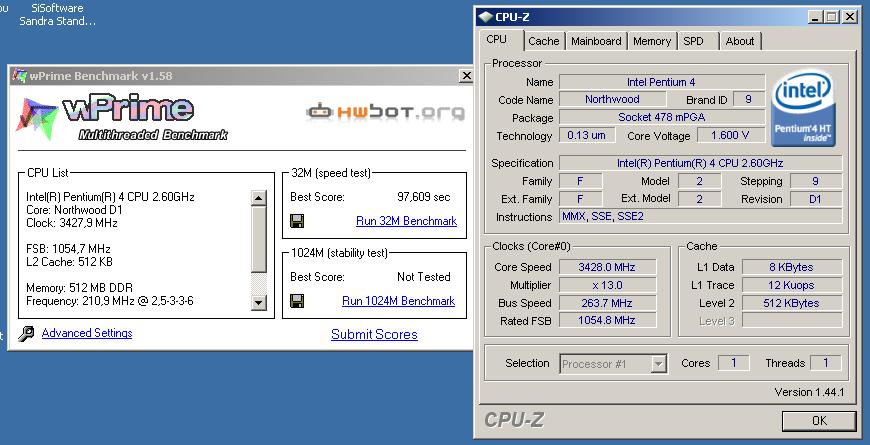Click the Multiplier value 'x 13.0'
This screenshot has width=870, height=445.
coord(607,285)
